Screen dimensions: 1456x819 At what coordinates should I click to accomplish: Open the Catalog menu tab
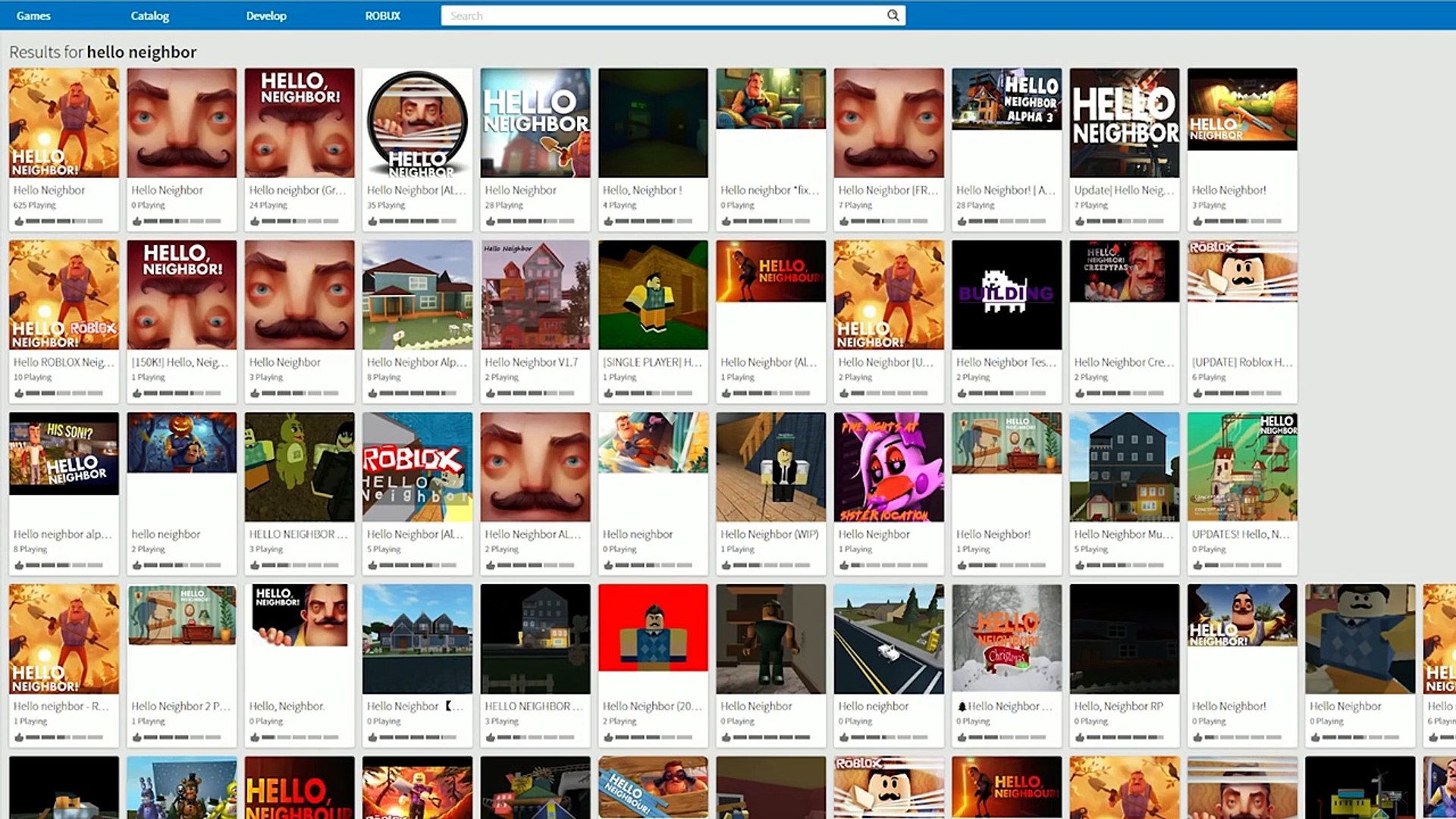149,15
